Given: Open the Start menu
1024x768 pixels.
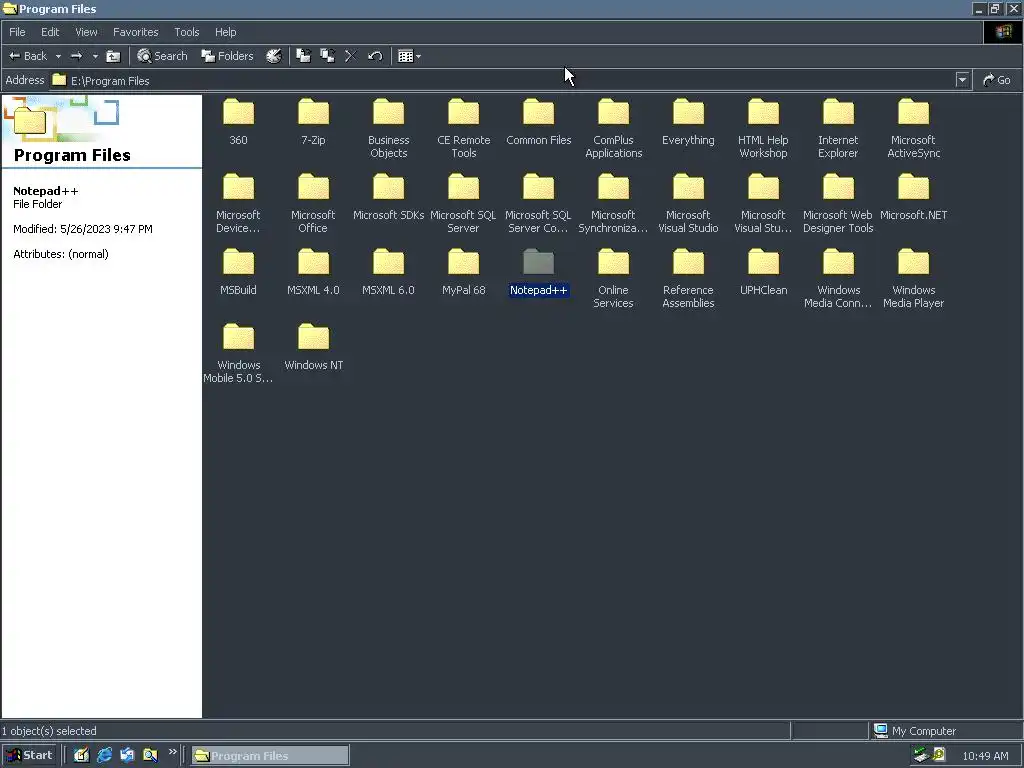Looking at the screenshot, I should point(29,756).
